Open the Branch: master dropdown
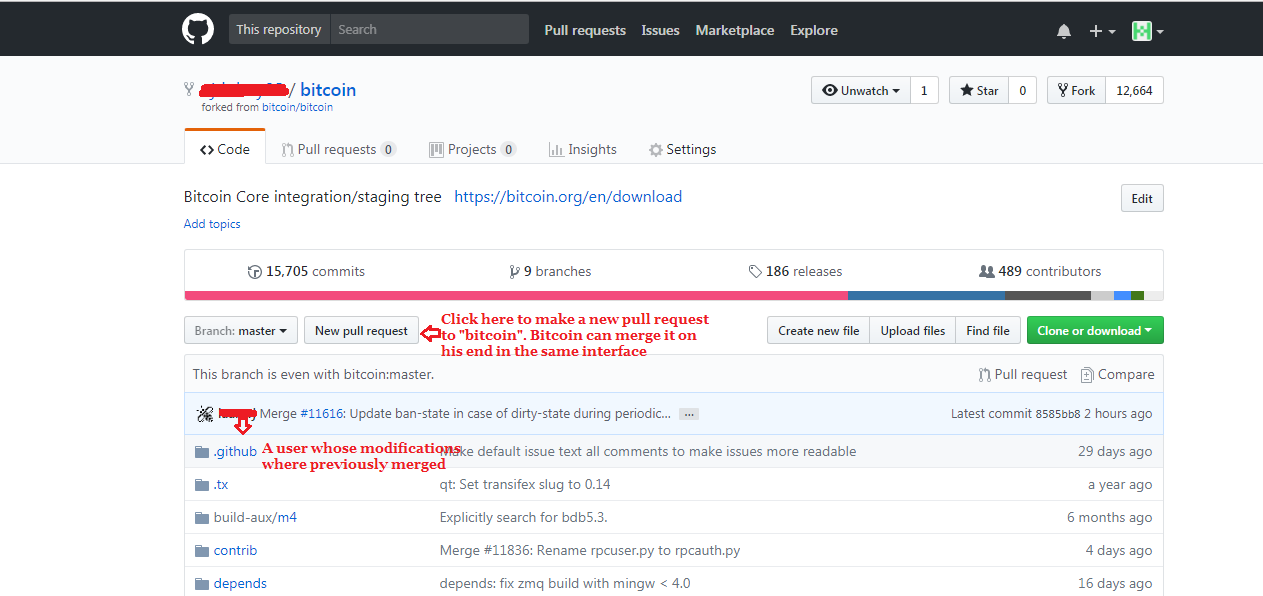1263x596 pixels. [241, 331]
